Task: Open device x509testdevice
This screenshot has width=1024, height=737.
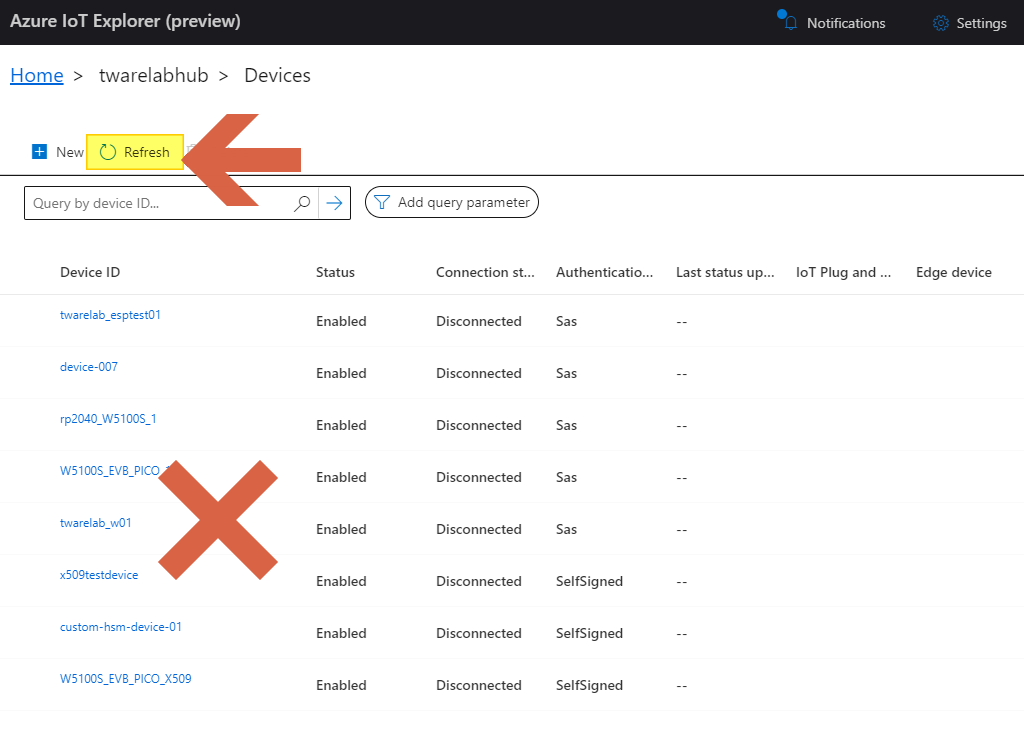Action: click(x=99, y=575)
